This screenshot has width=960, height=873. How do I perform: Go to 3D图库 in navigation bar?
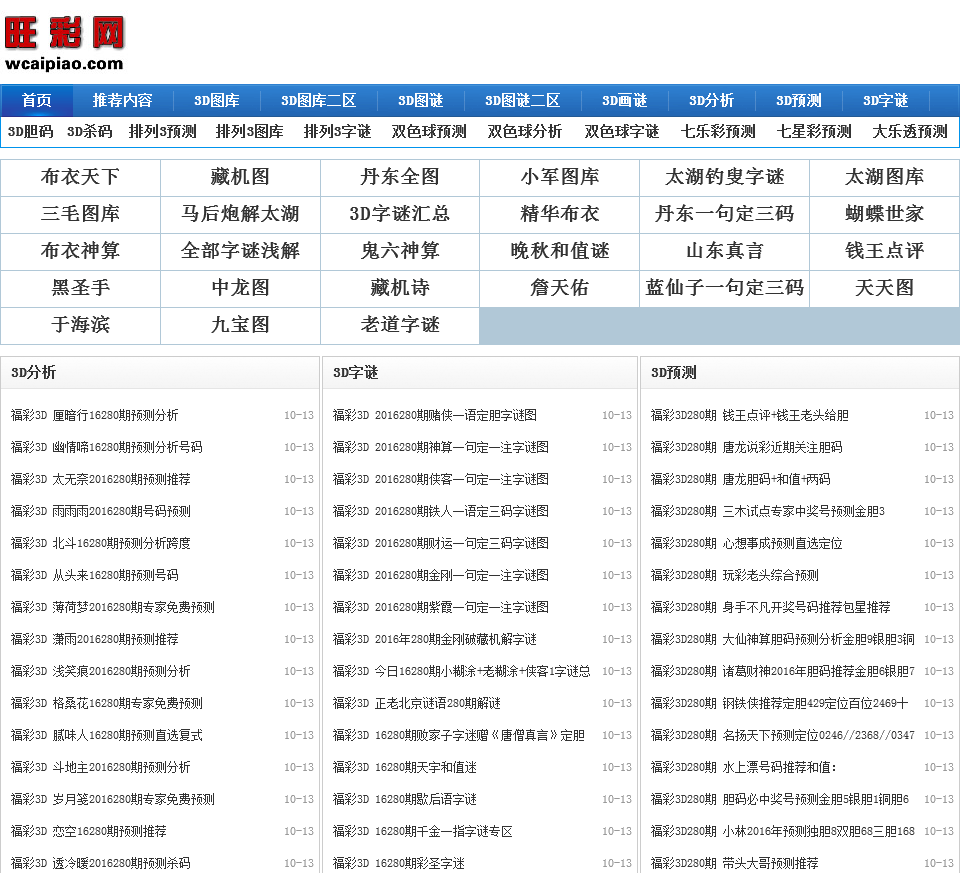click(x=217, y=100)
